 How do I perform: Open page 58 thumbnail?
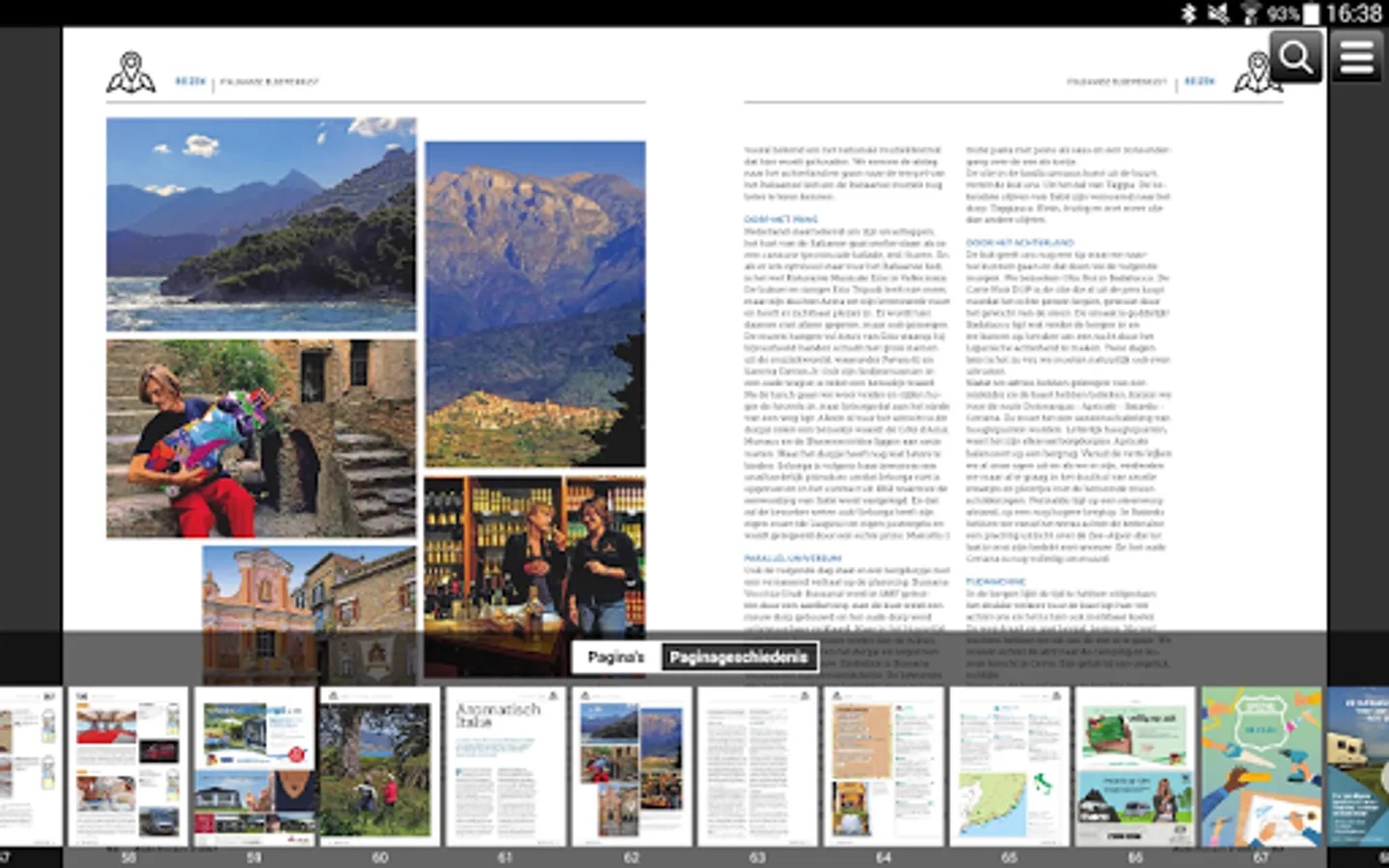pos(128,766)
